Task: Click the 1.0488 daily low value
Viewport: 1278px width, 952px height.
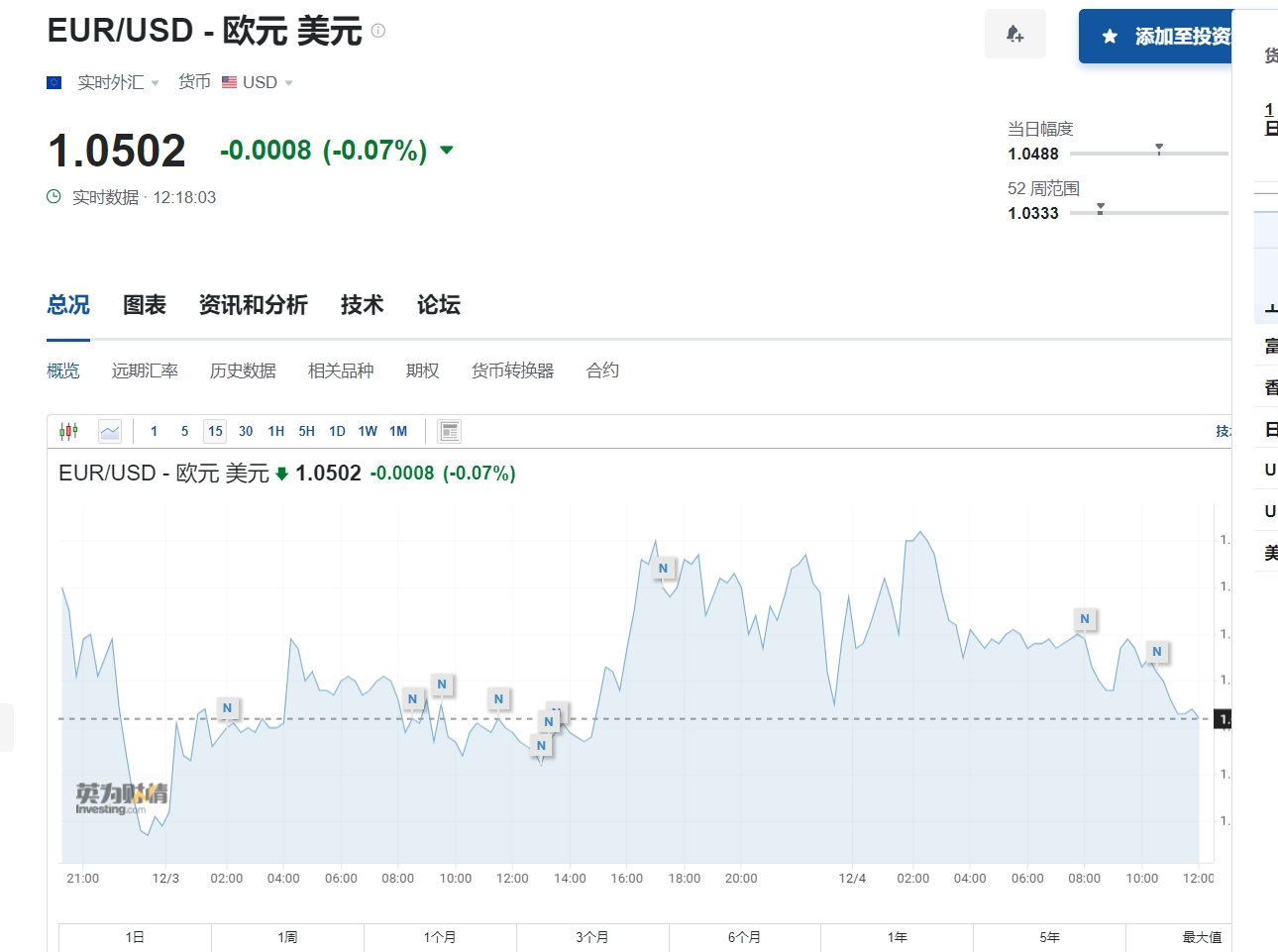Action: point(1033,154)
